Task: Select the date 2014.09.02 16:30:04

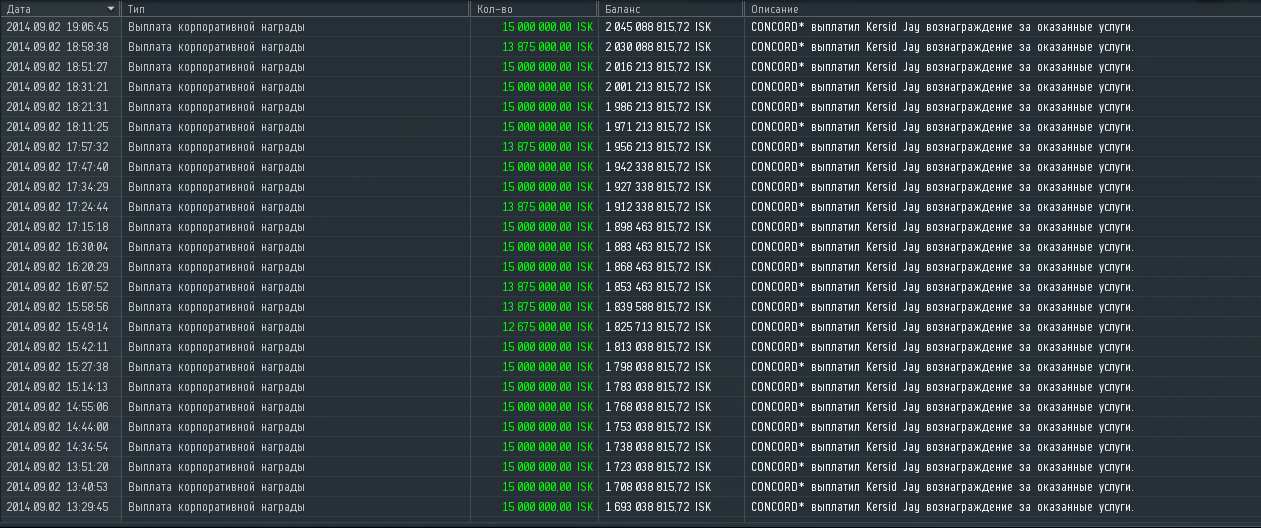Action: coord(57,247)
